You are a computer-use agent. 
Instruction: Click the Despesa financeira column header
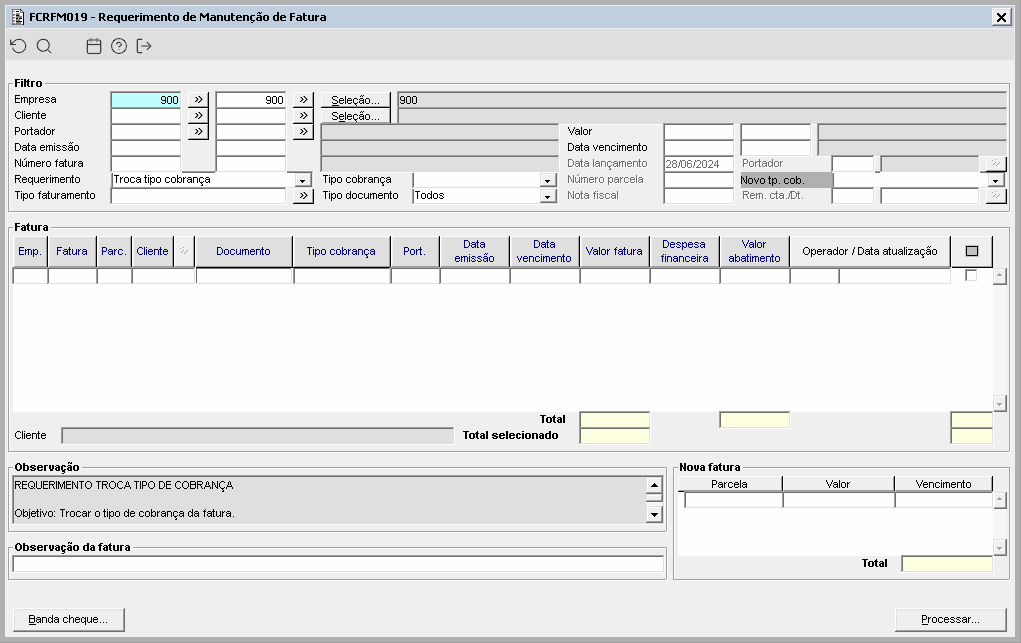[684, 251]
